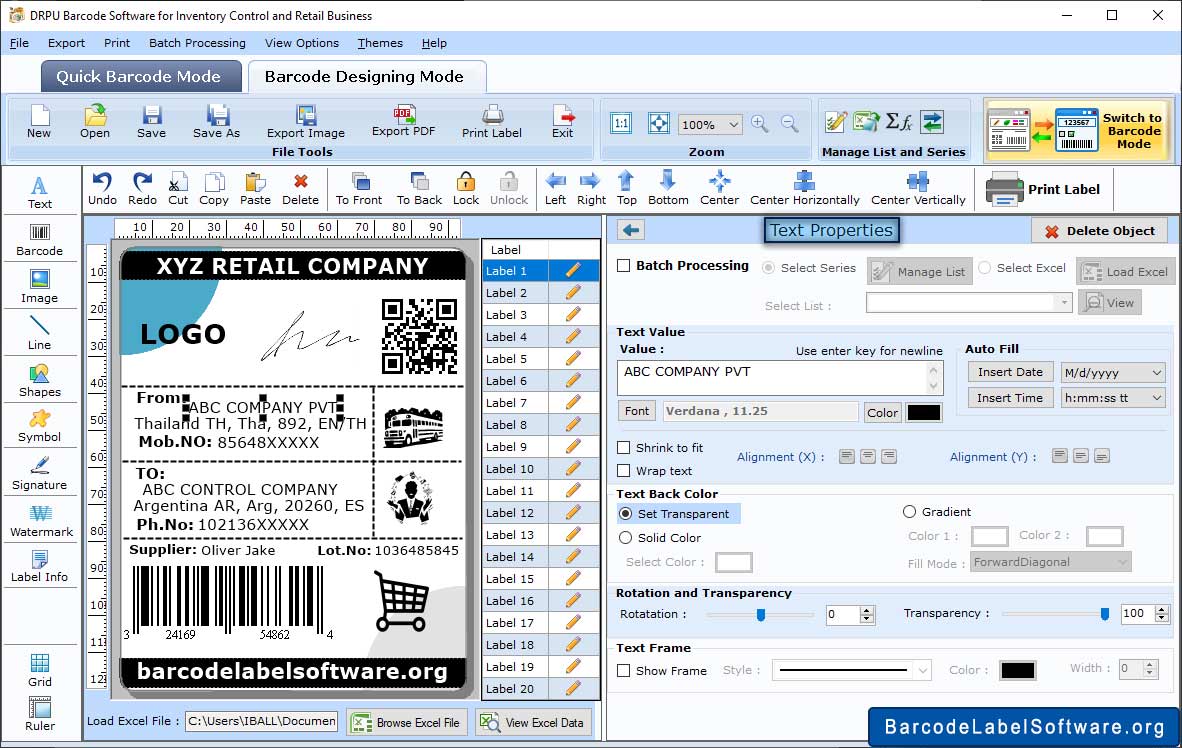Open the Watermark tool

pos(41,520)
